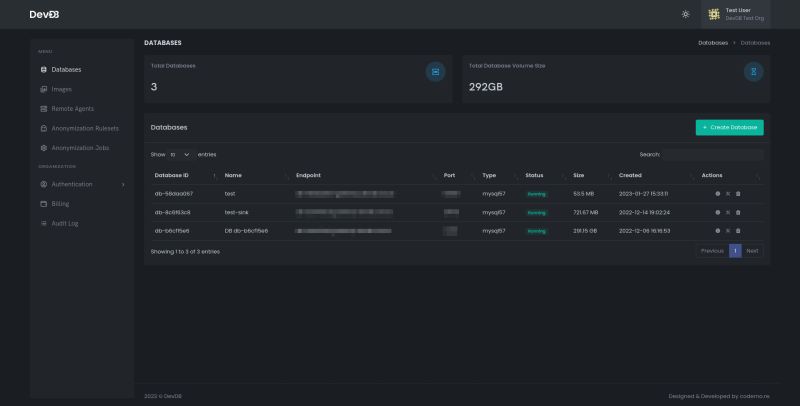Toggle the light/dark theme sun icon

tap(685, 14)
